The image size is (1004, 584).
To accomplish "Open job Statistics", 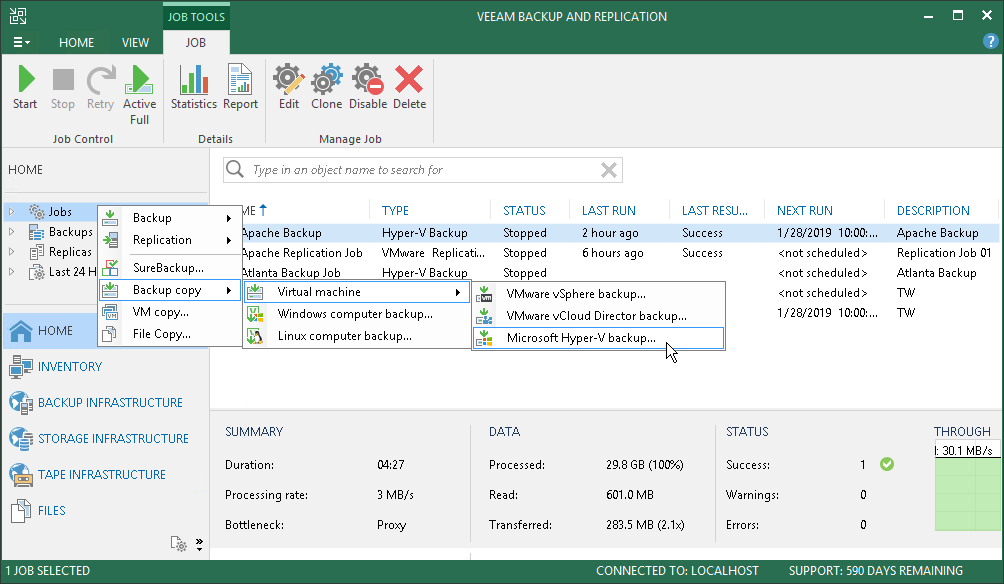I will [193, 87].
